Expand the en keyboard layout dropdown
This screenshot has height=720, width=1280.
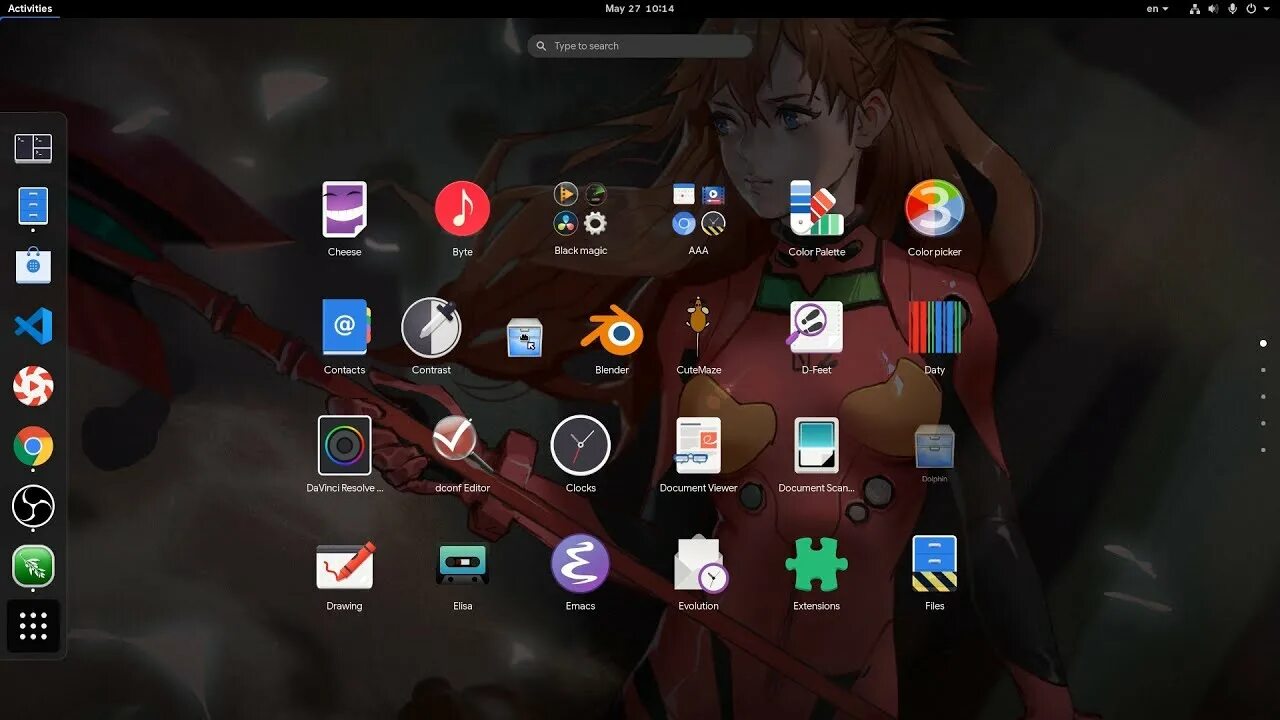1157,8
